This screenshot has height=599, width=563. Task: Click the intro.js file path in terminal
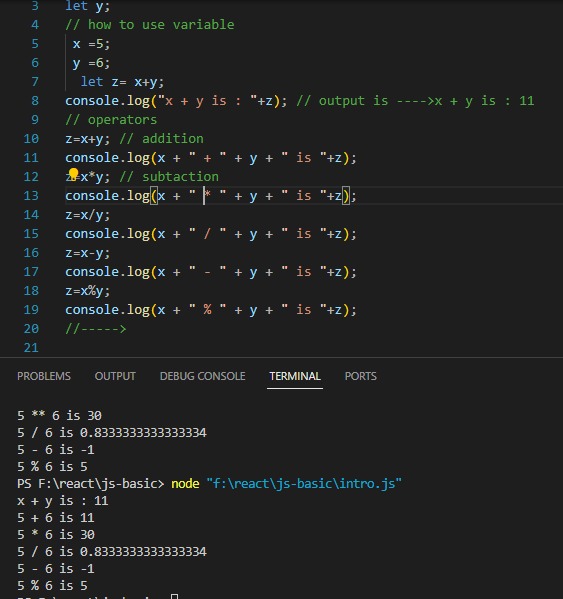tap(304, 484)
